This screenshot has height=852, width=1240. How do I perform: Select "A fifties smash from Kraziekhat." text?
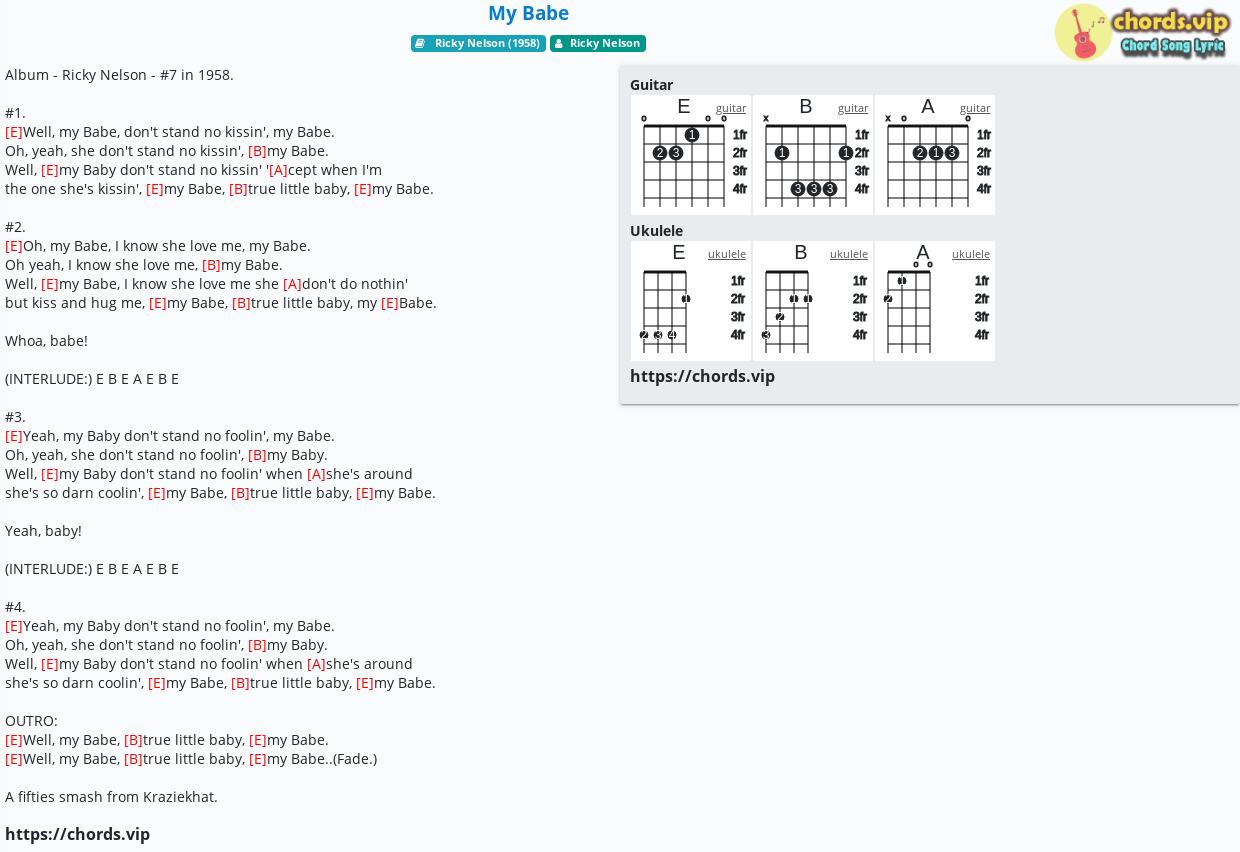click(111, 797)
